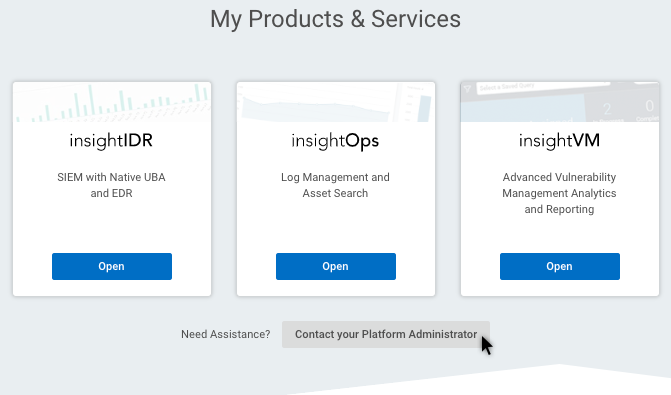Click 'Log Management and Asset Search' description
This screenshot has height=395, width=671.
pyautogui.click(x=335, y=185)
